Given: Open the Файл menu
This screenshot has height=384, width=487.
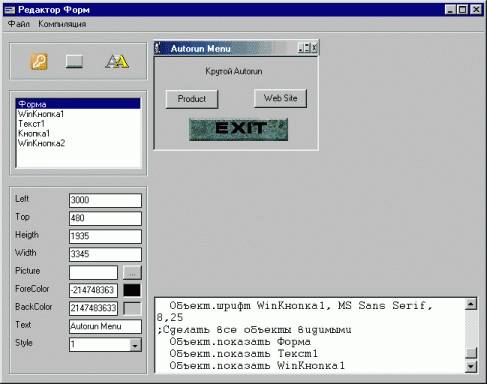Looking at the screenshot, I should (x=19, y=24).
